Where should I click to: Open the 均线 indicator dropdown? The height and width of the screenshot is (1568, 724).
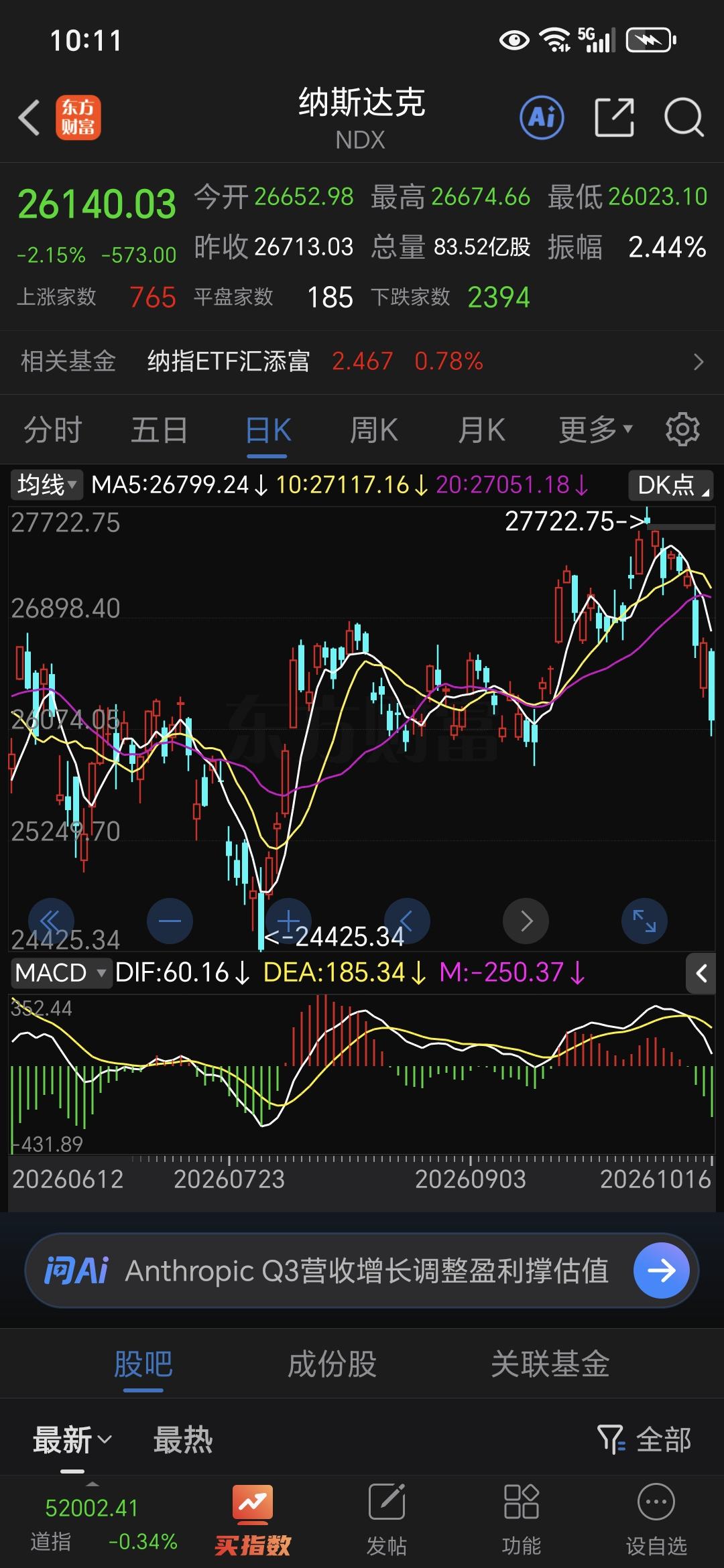tap(46, 484)
